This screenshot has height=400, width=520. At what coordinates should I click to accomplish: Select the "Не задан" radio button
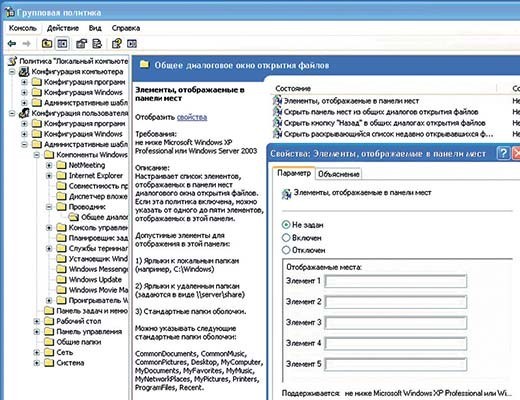click(286, 225)
